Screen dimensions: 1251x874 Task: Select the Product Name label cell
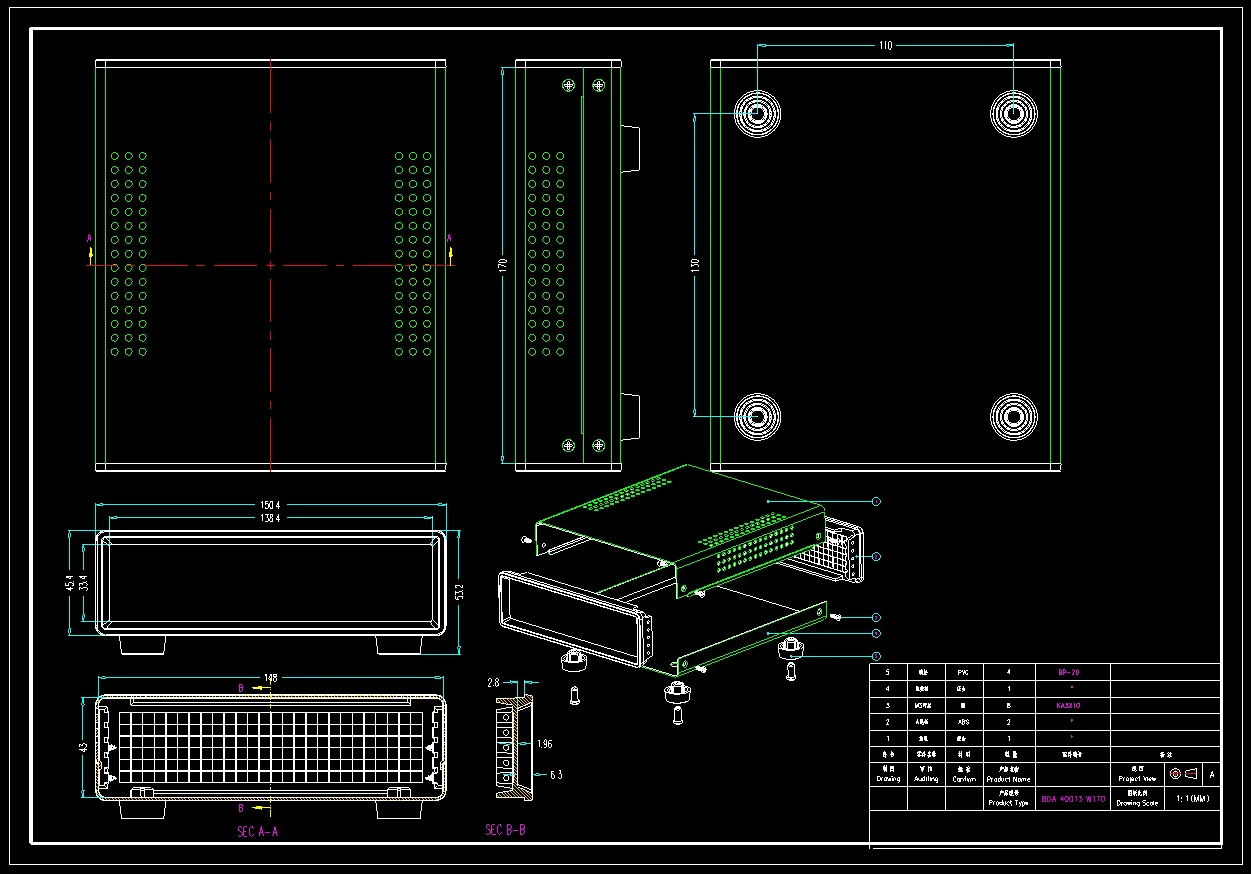coord(1008,774)
